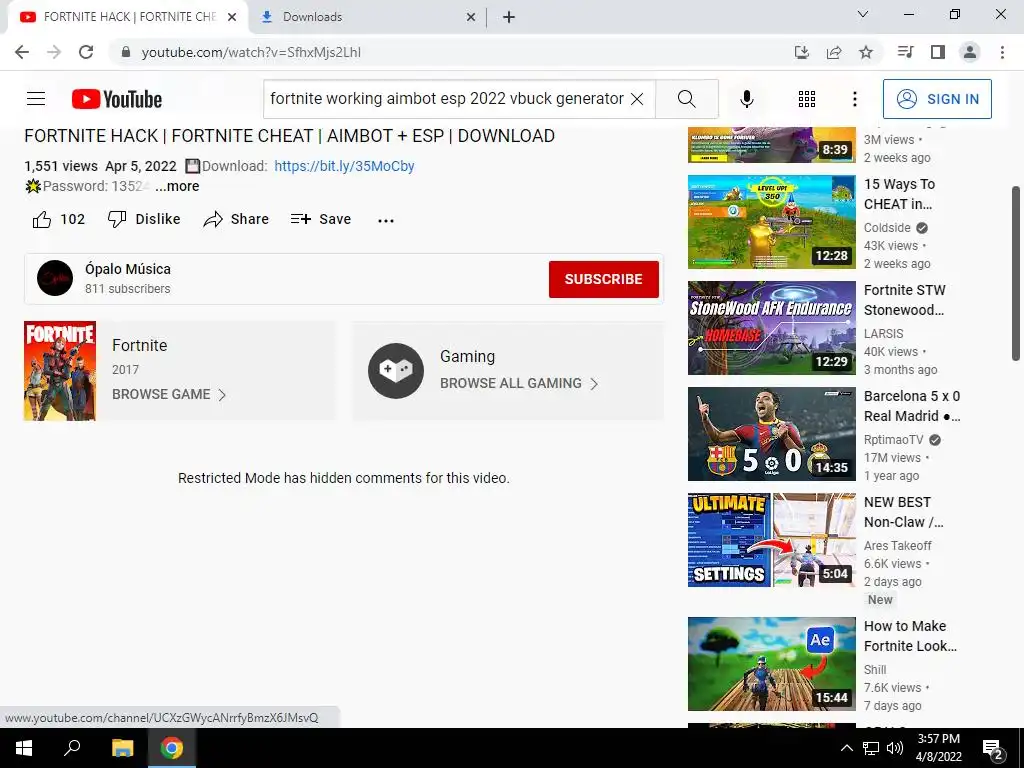The image size is (1024, 768).
Task: Click the Chrome taskbar icon
Action: pyautogui.click(x=172, y=748)
